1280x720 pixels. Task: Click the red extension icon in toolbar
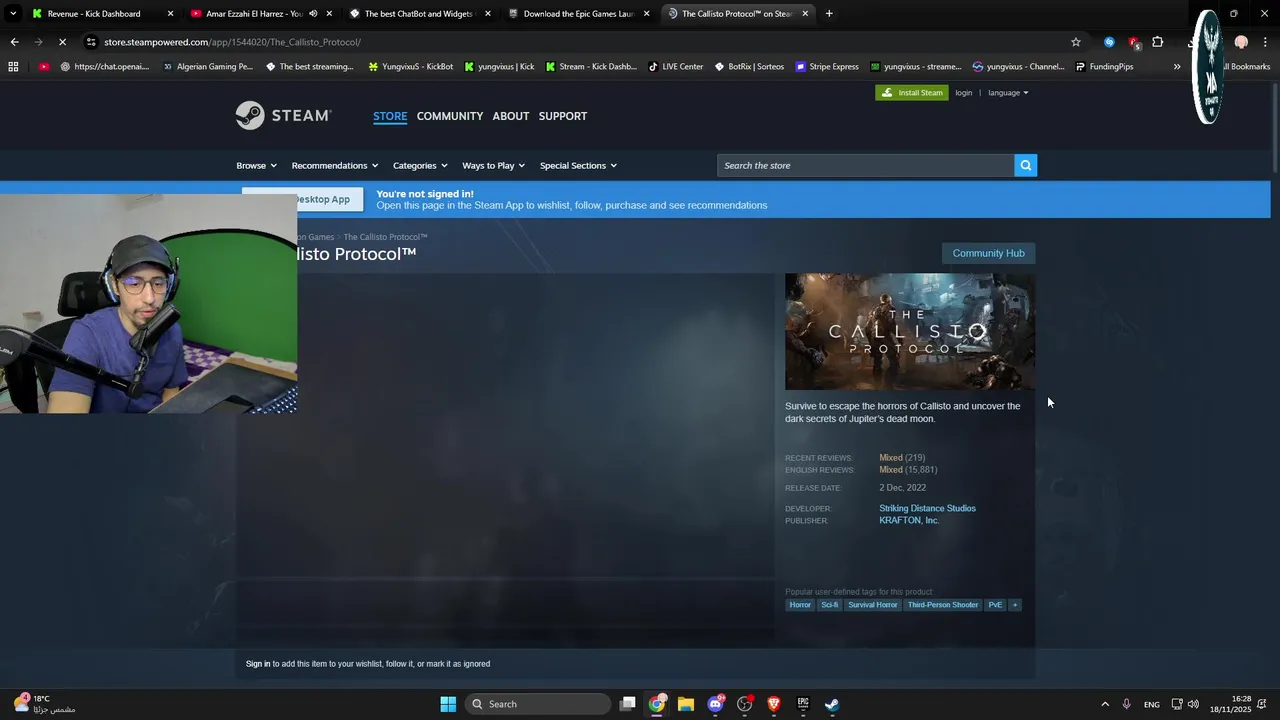(x=1134, y=42)
